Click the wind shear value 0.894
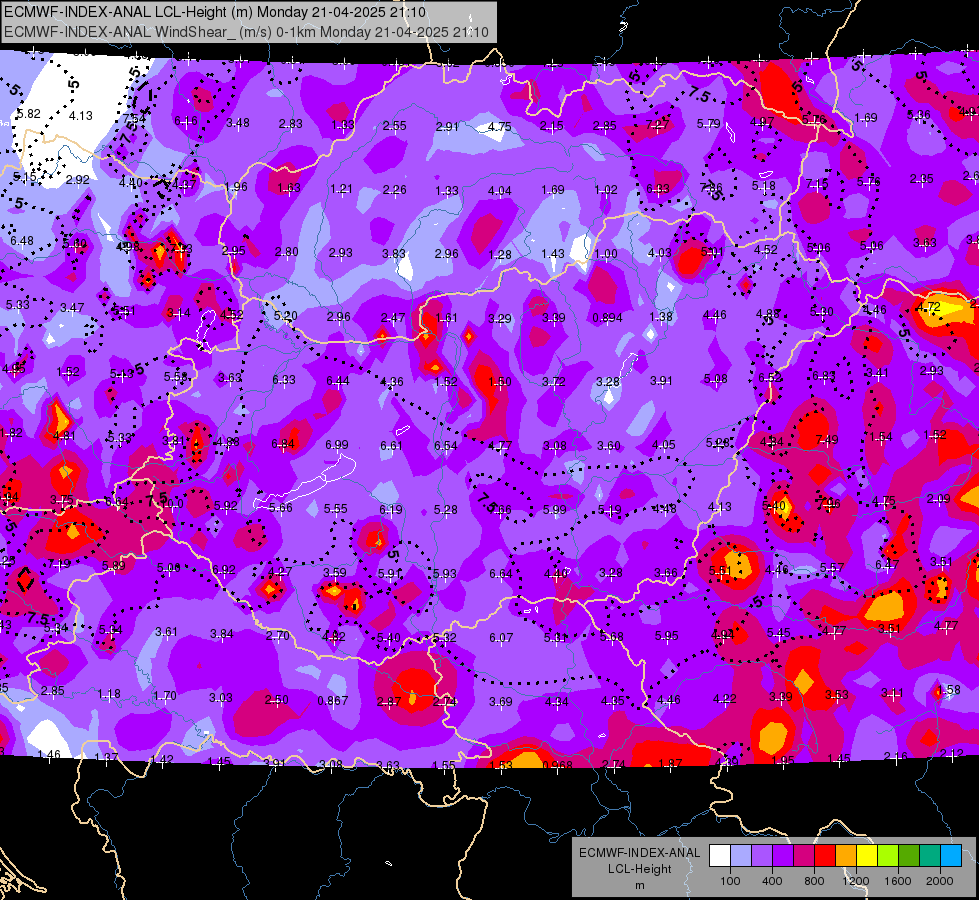The width and height of the screenshot is (979, 900). point(608,318)
